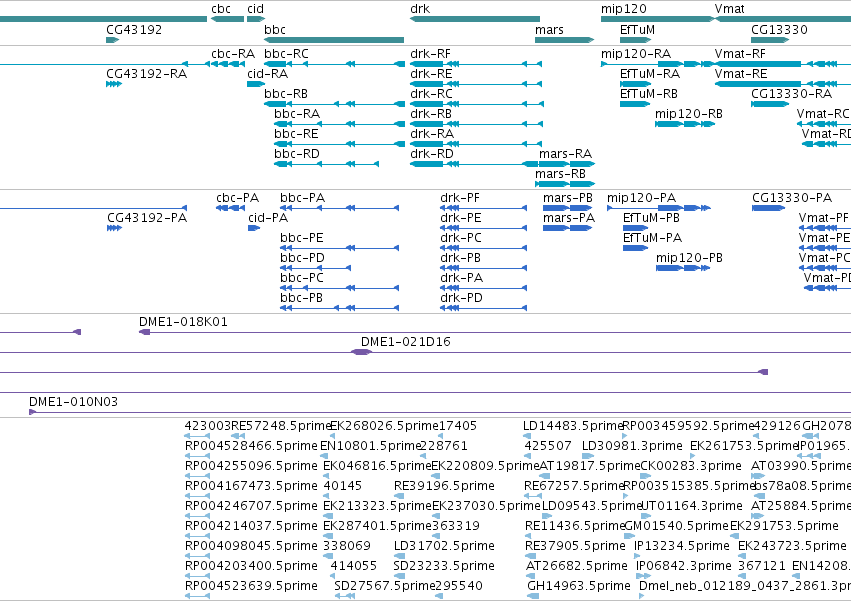Select transcript bbc-RB
Image resolution: width=851 pixels, height=601 pixels.
(334, 104)
